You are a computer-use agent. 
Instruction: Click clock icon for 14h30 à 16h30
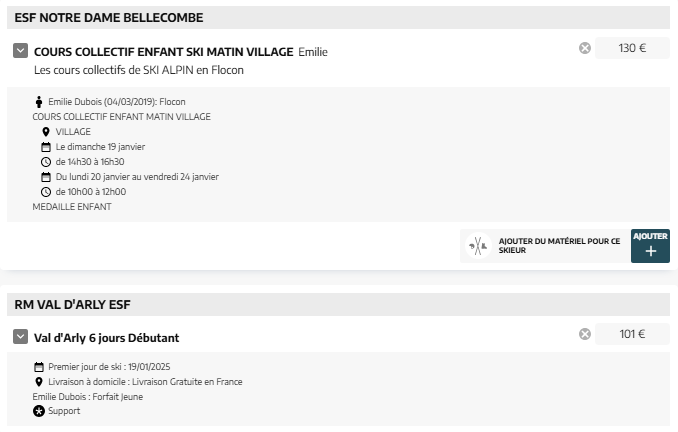[x=46, y=162]
